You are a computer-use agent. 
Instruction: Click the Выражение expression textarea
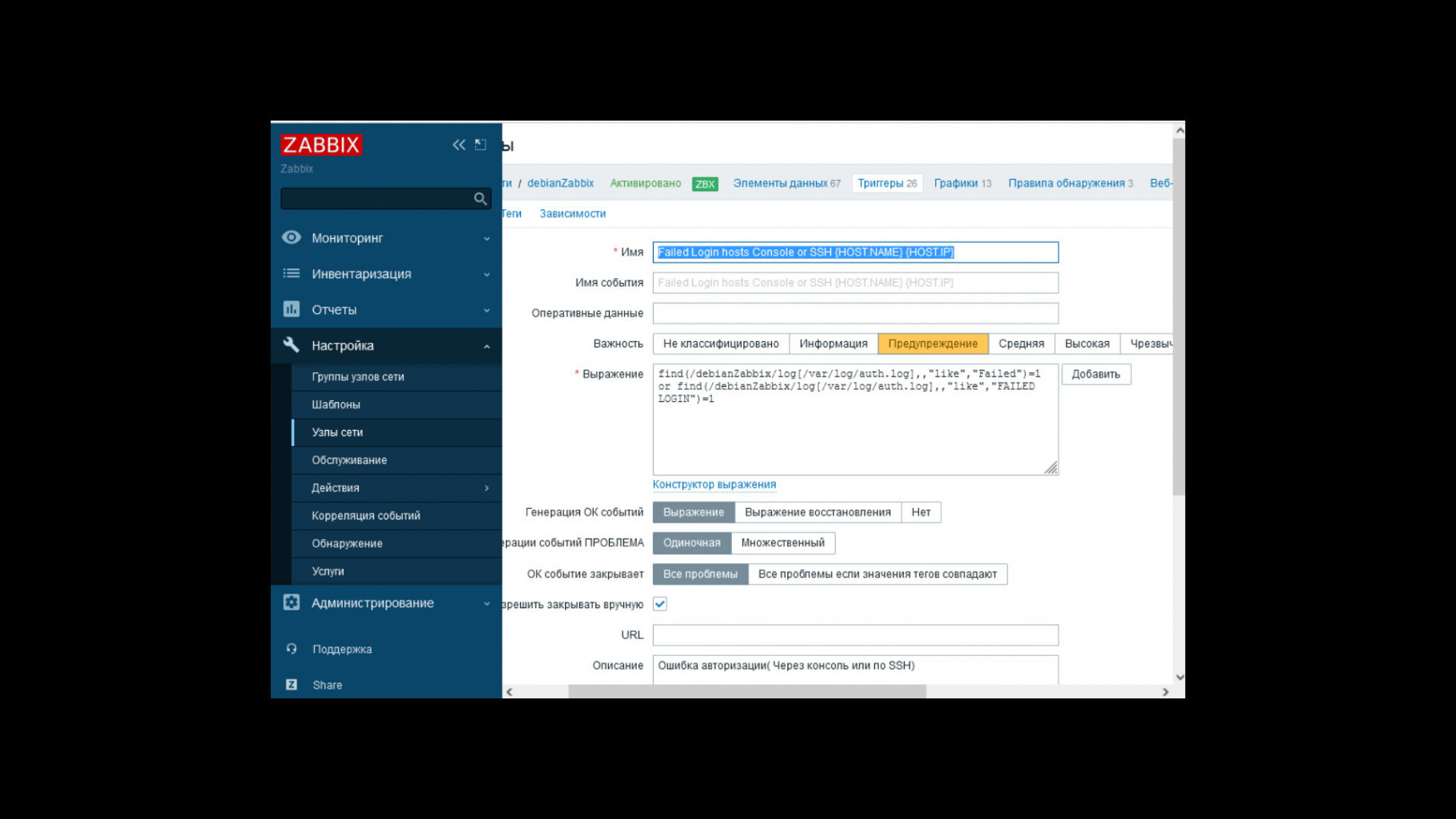click(x=856, y=419)
